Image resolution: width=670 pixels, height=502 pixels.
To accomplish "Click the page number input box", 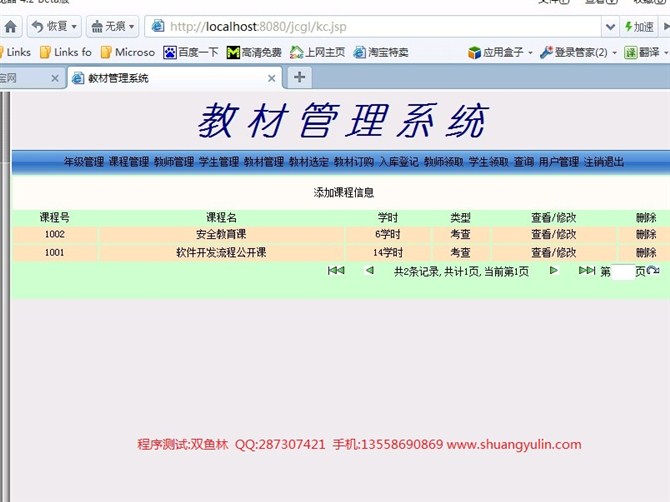I will coord(623,272).
